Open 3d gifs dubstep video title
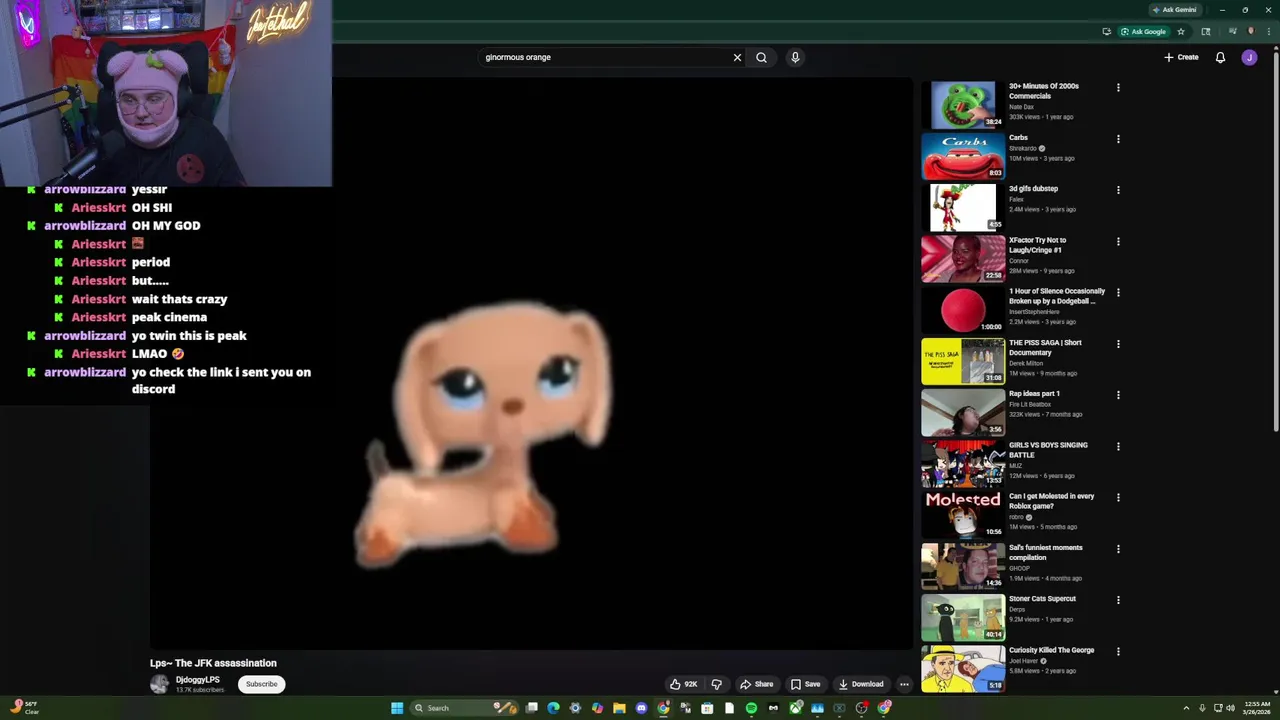 coord(1033,189)
